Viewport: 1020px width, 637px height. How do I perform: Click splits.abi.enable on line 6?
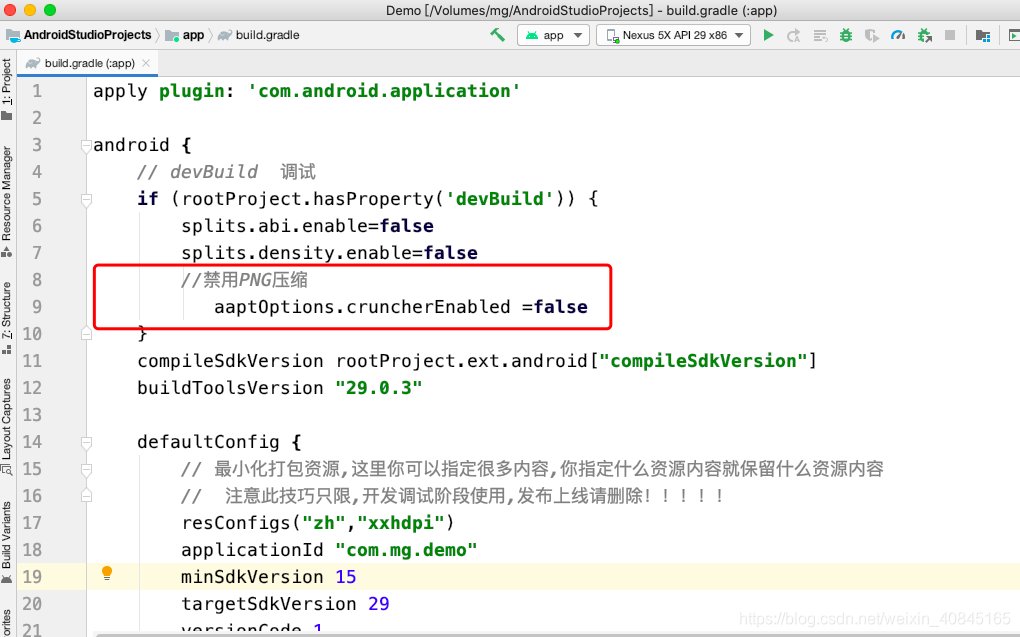(275, 226)
